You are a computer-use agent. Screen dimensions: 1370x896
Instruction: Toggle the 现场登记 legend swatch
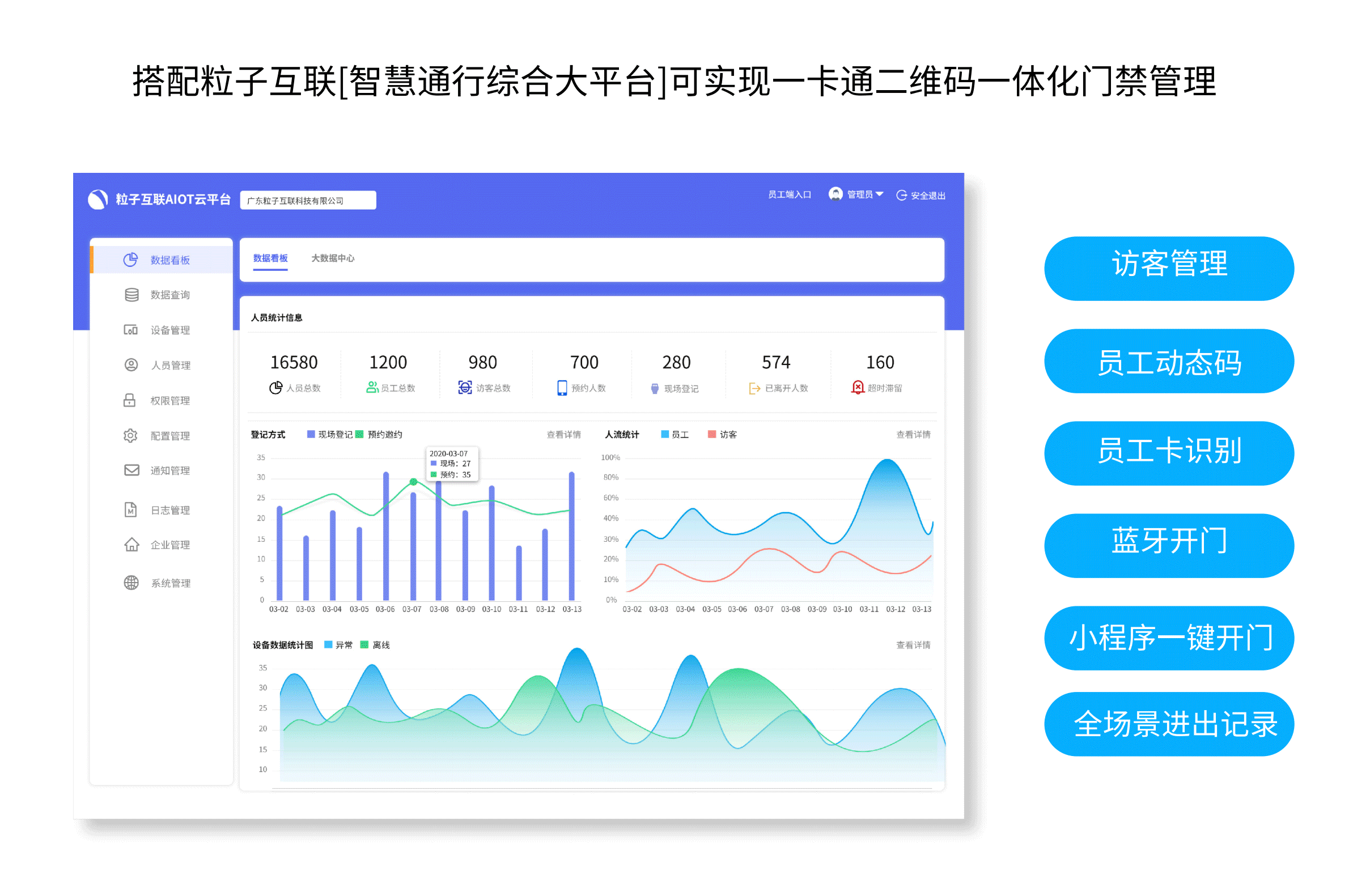tap(311, 435)
